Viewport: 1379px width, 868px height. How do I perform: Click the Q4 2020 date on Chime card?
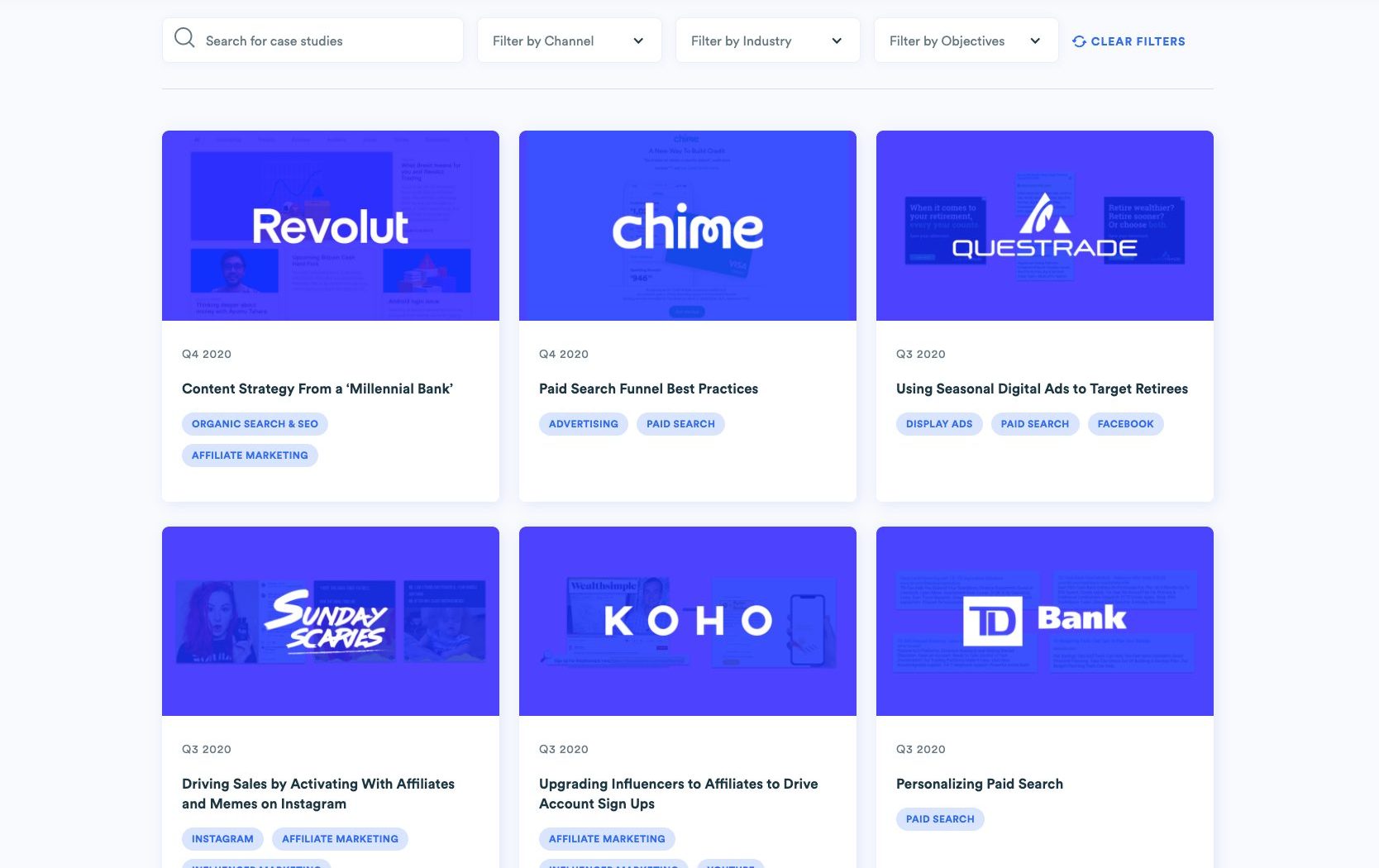pyautogui.click(x=564, y=354)
